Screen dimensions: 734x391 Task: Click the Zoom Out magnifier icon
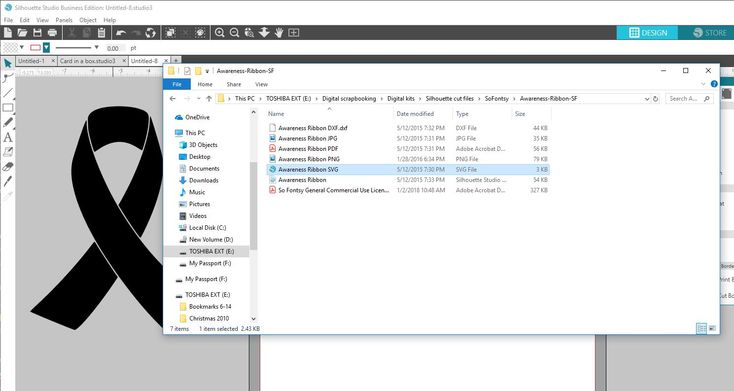tap(235, 32)
